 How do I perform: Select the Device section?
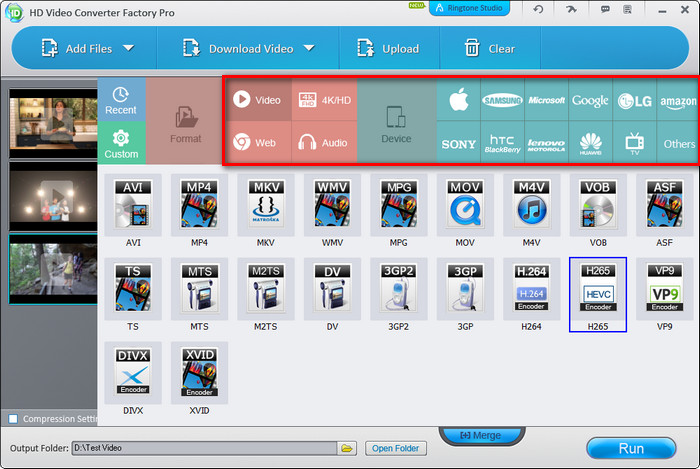(x=396, y=121)
